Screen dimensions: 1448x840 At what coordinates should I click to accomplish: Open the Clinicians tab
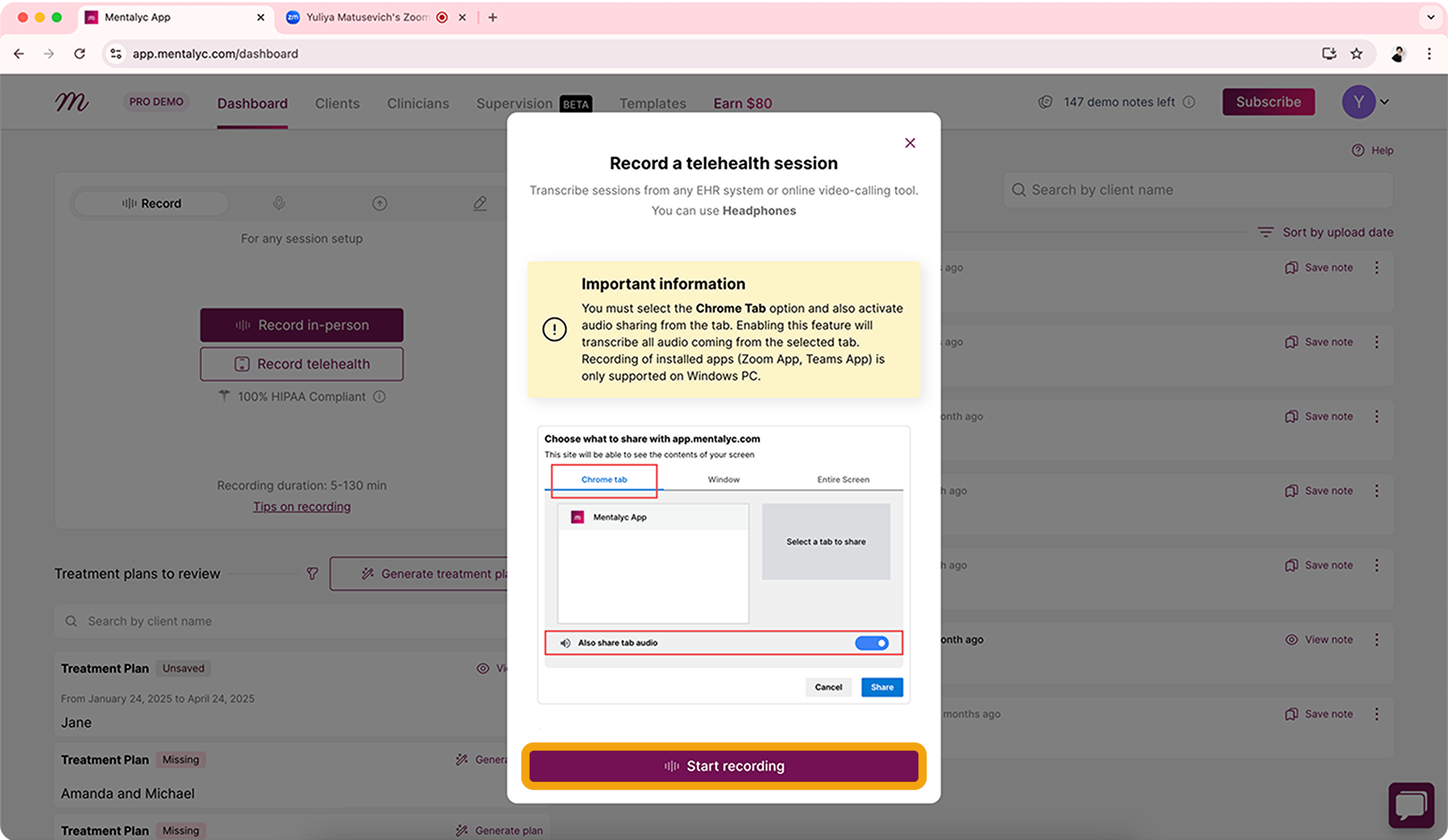pyautogui.click(x=418, y=103)
